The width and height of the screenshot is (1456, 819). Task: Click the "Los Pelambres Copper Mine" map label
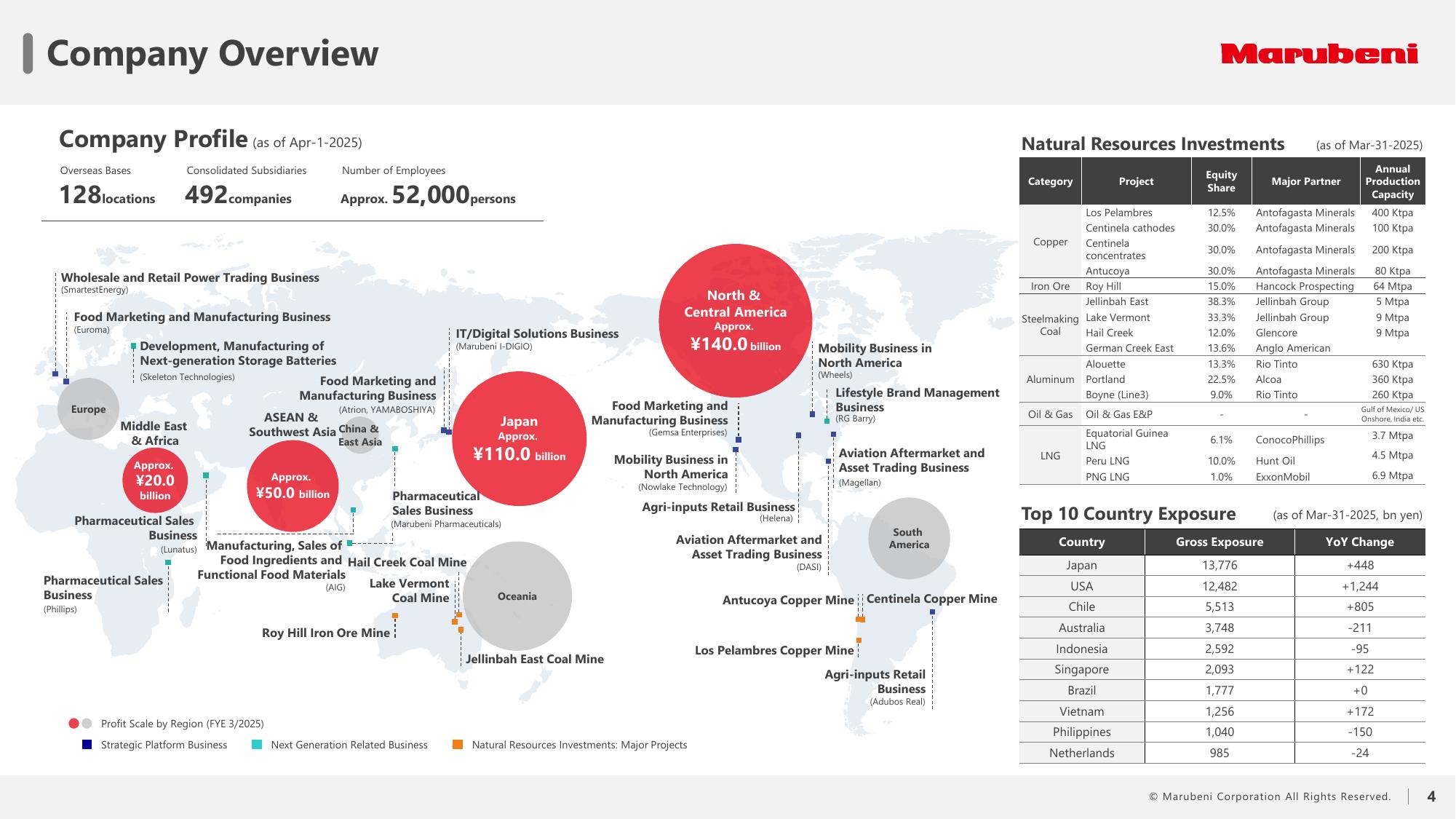(774, 650)
